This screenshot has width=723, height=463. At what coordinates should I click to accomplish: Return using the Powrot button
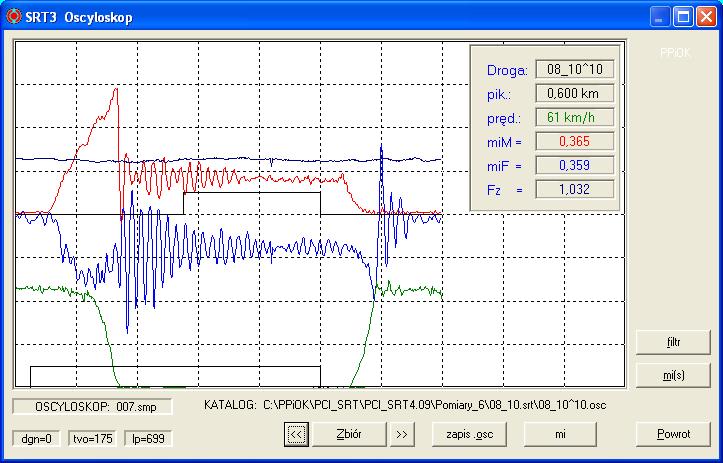pyautogui.click(x=673, y=434)
